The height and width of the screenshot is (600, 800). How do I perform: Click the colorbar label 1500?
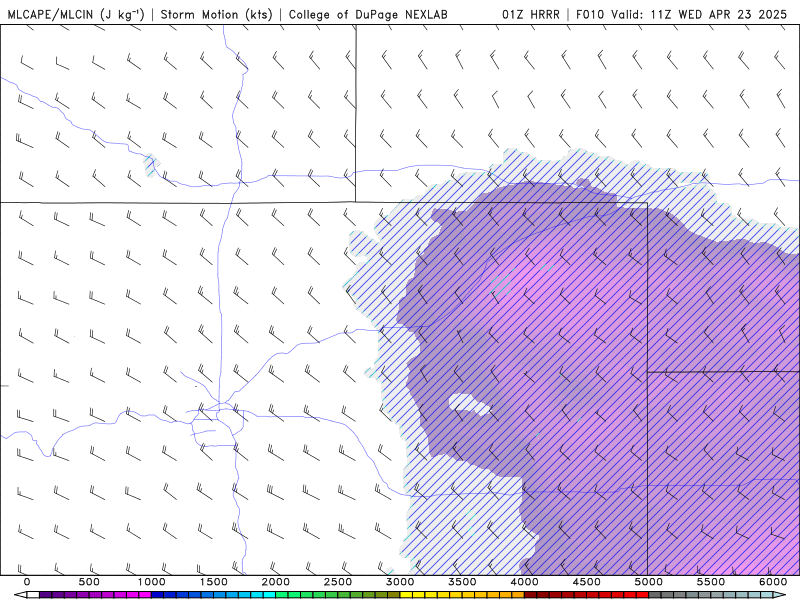(x=214, y=582)
